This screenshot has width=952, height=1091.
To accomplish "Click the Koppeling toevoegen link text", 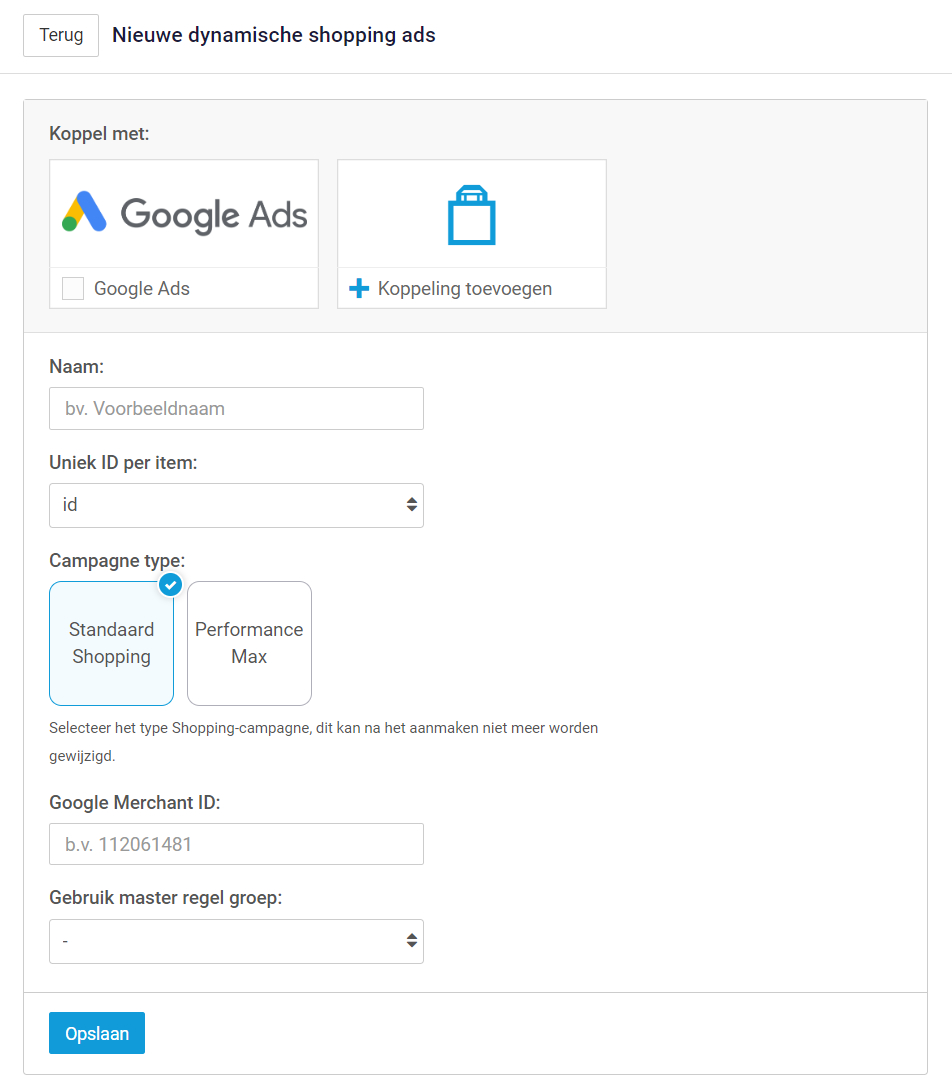I will (x=465, y=289).
